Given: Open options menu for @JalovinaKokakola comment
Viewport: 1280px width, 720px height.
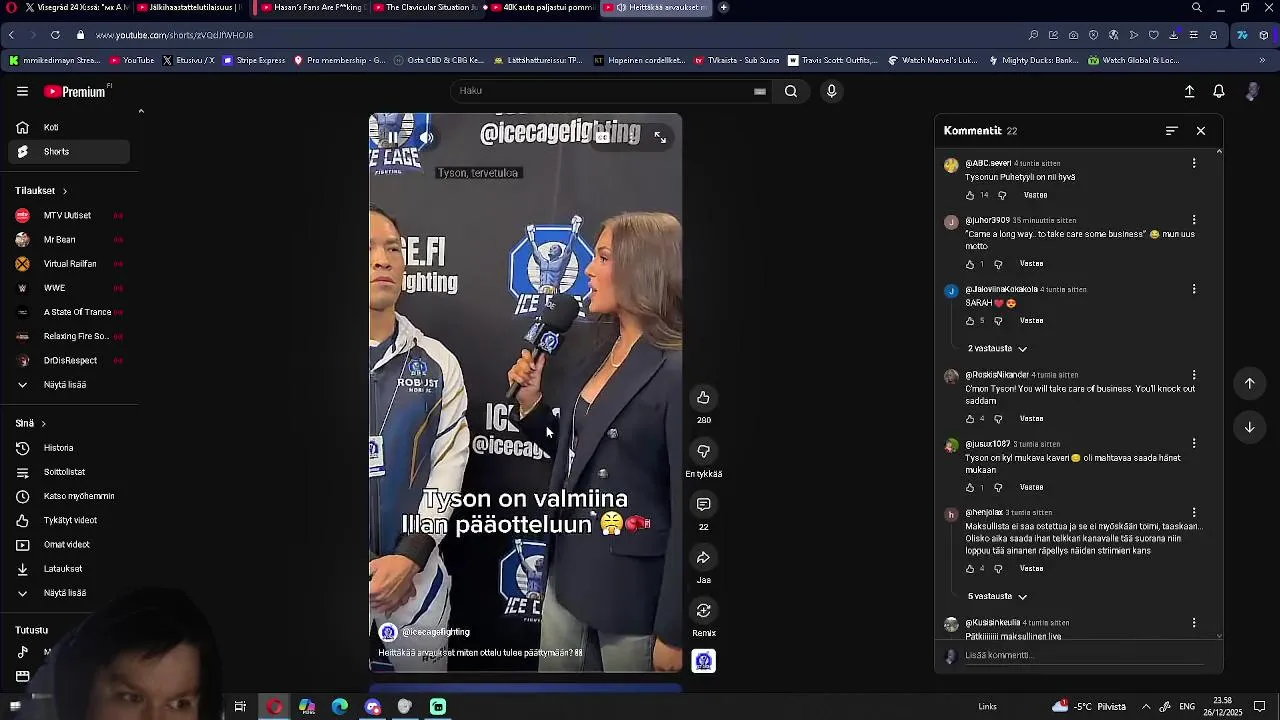Looking at the screenshot, I should 1194,289.
